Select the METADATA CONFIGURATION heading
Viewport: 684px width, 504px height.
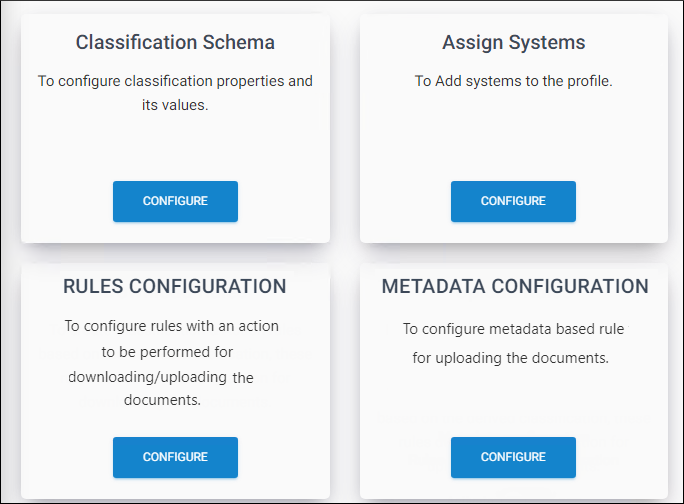click(514, 286)
